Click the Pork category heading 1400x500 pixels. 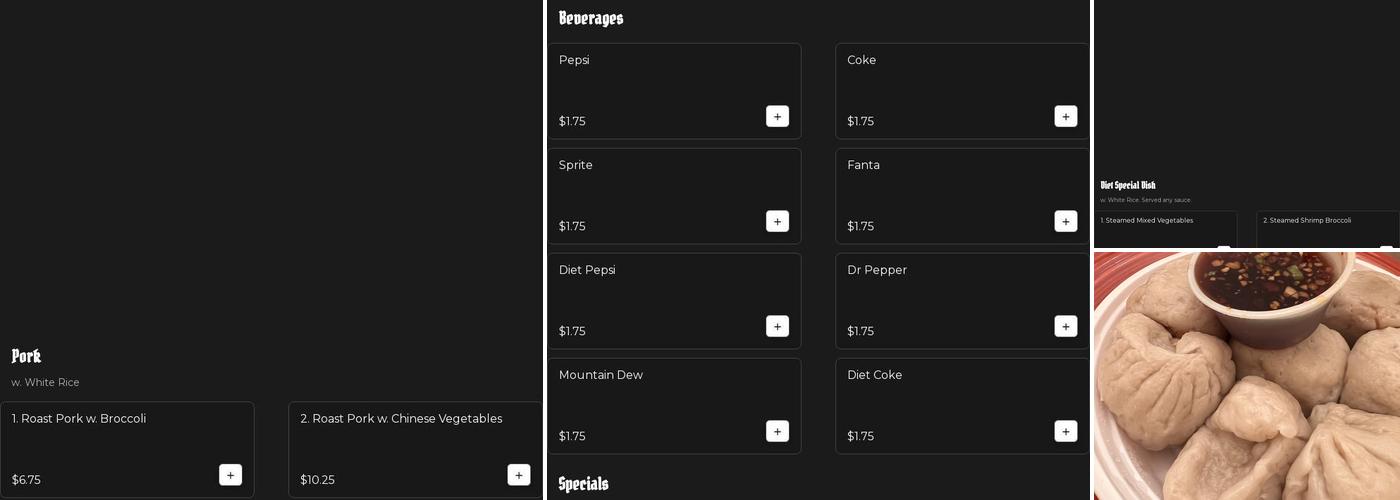pos(26,356)
